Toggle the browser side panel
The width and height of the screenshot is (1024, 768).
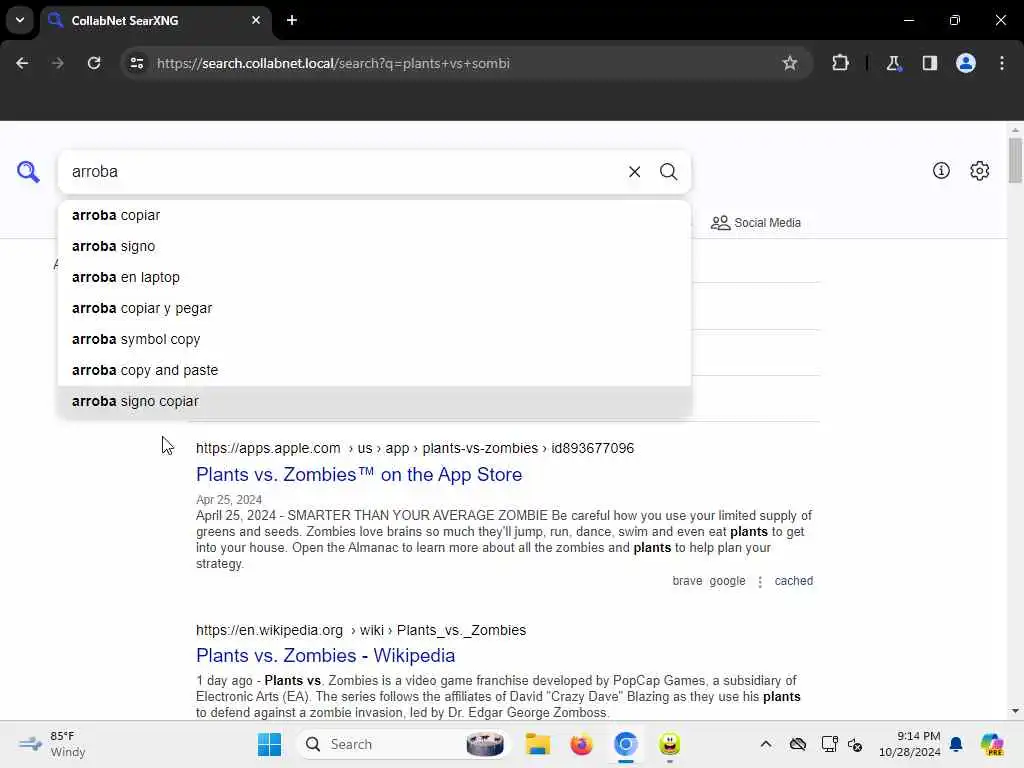(x=929, y=63)
